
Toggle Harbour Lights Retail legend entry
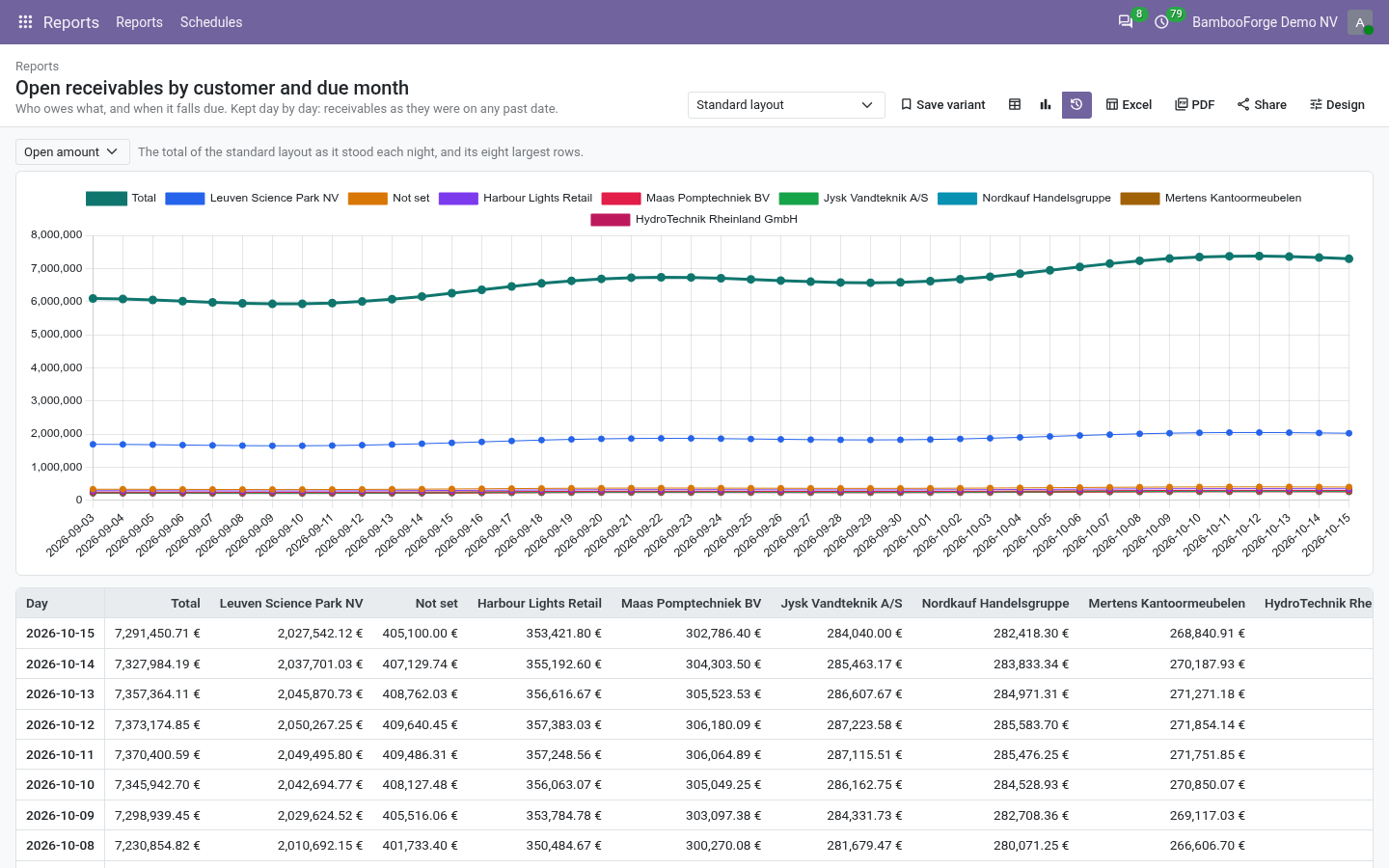click(x=515, y=198)
